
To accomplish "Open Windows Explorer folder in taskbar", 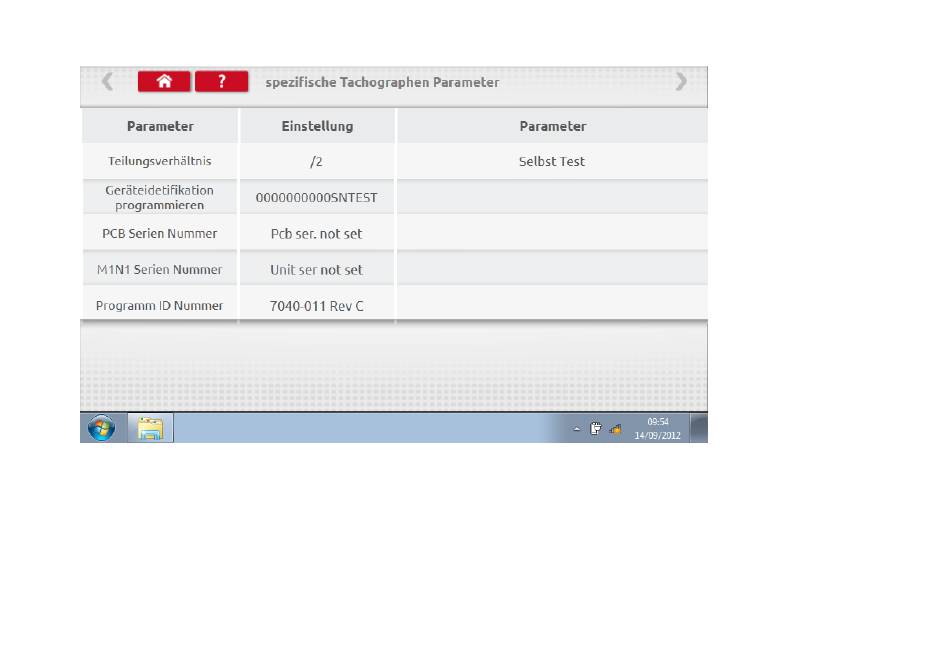I will coord(150,428).
